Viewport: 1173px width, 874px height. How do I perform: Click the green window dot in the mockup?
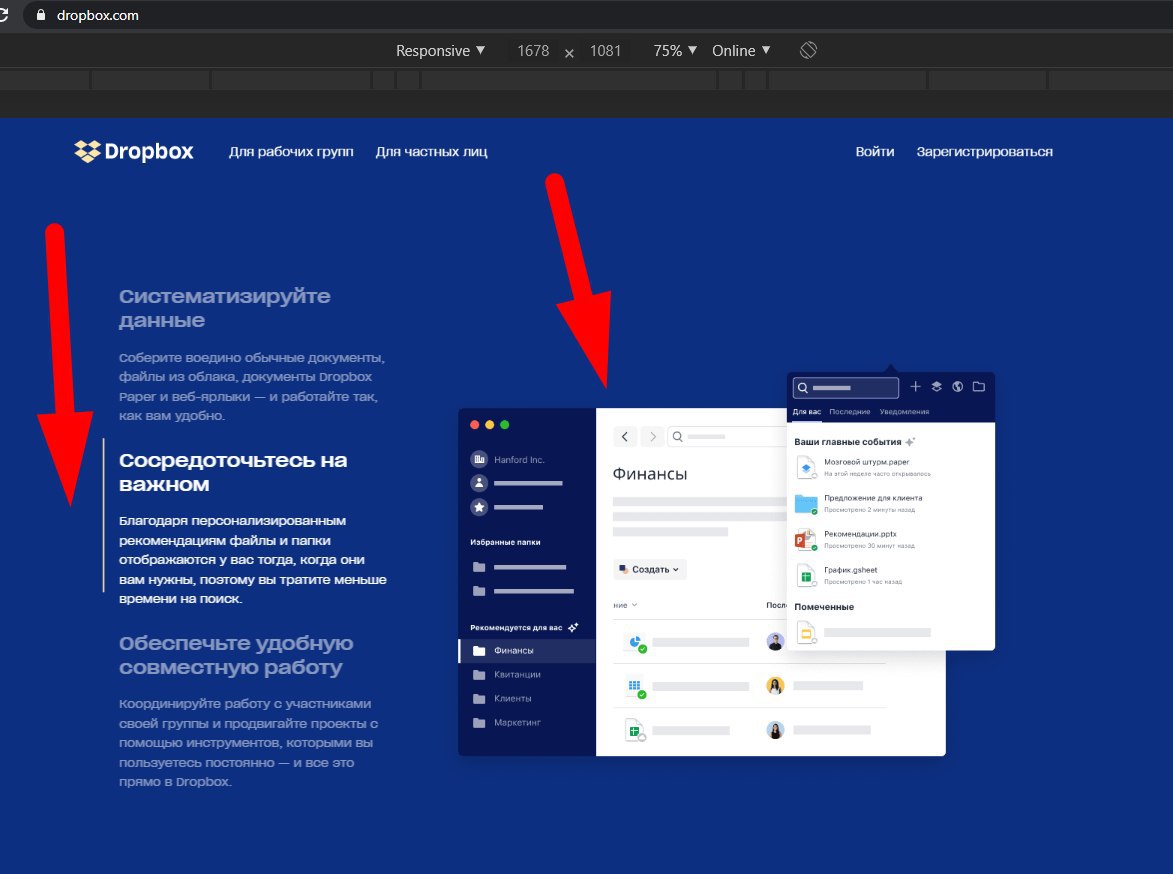(x=504, y=424)
